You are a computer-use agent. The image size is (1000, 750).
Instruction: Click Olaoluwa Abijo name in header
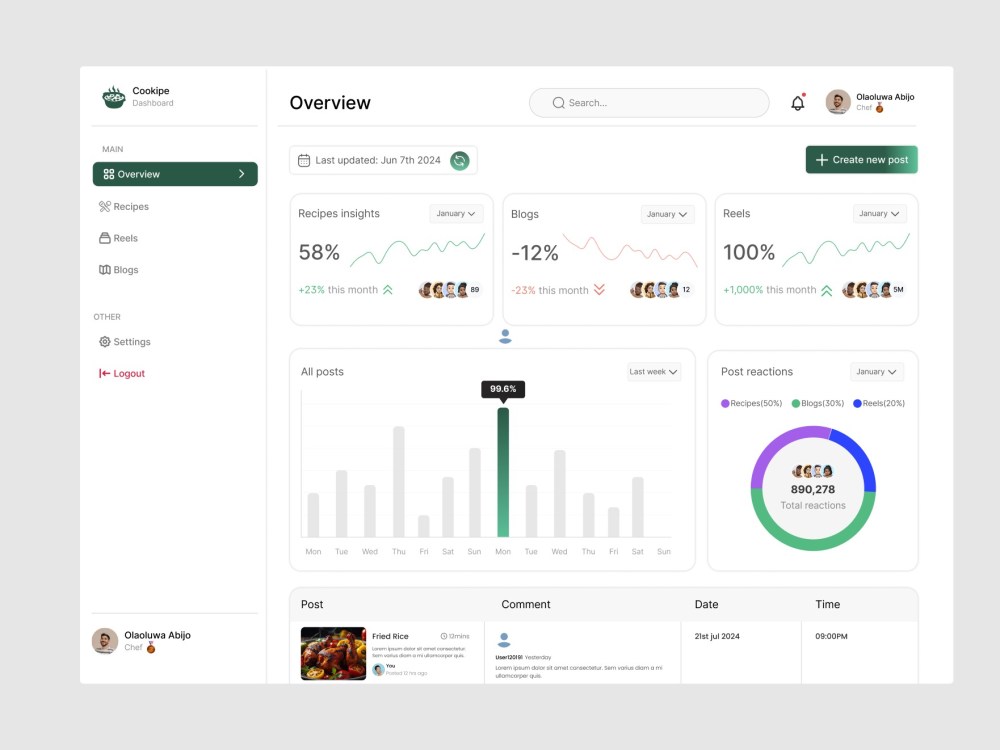pyautogui.click(x=885, y=97)
